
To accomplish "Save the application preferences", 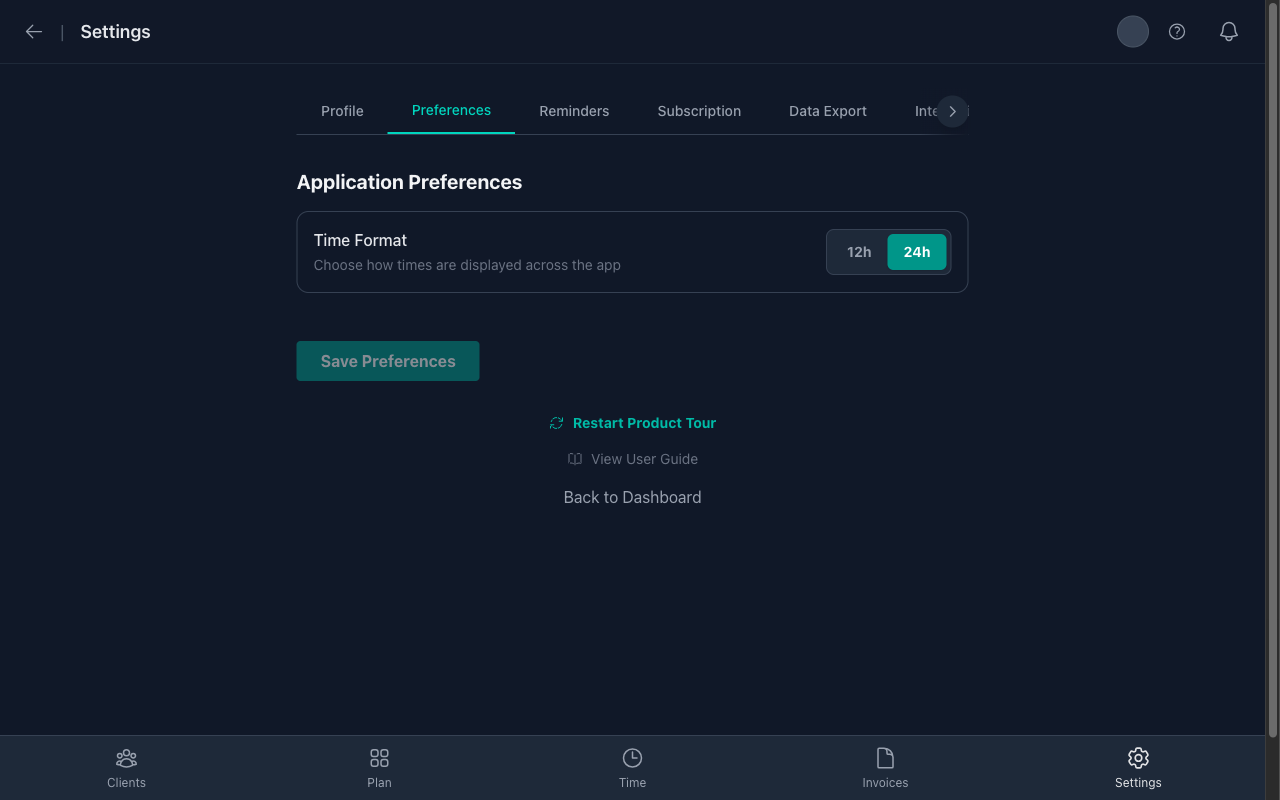I will 387,360.
